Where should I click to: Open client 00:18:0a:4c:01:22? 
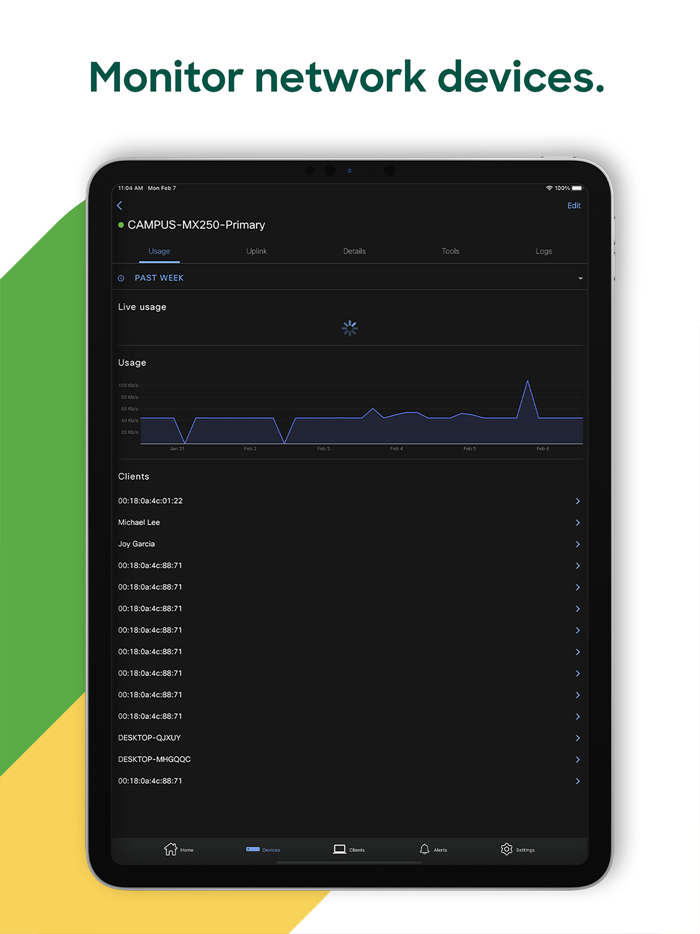tap(350, 501)
